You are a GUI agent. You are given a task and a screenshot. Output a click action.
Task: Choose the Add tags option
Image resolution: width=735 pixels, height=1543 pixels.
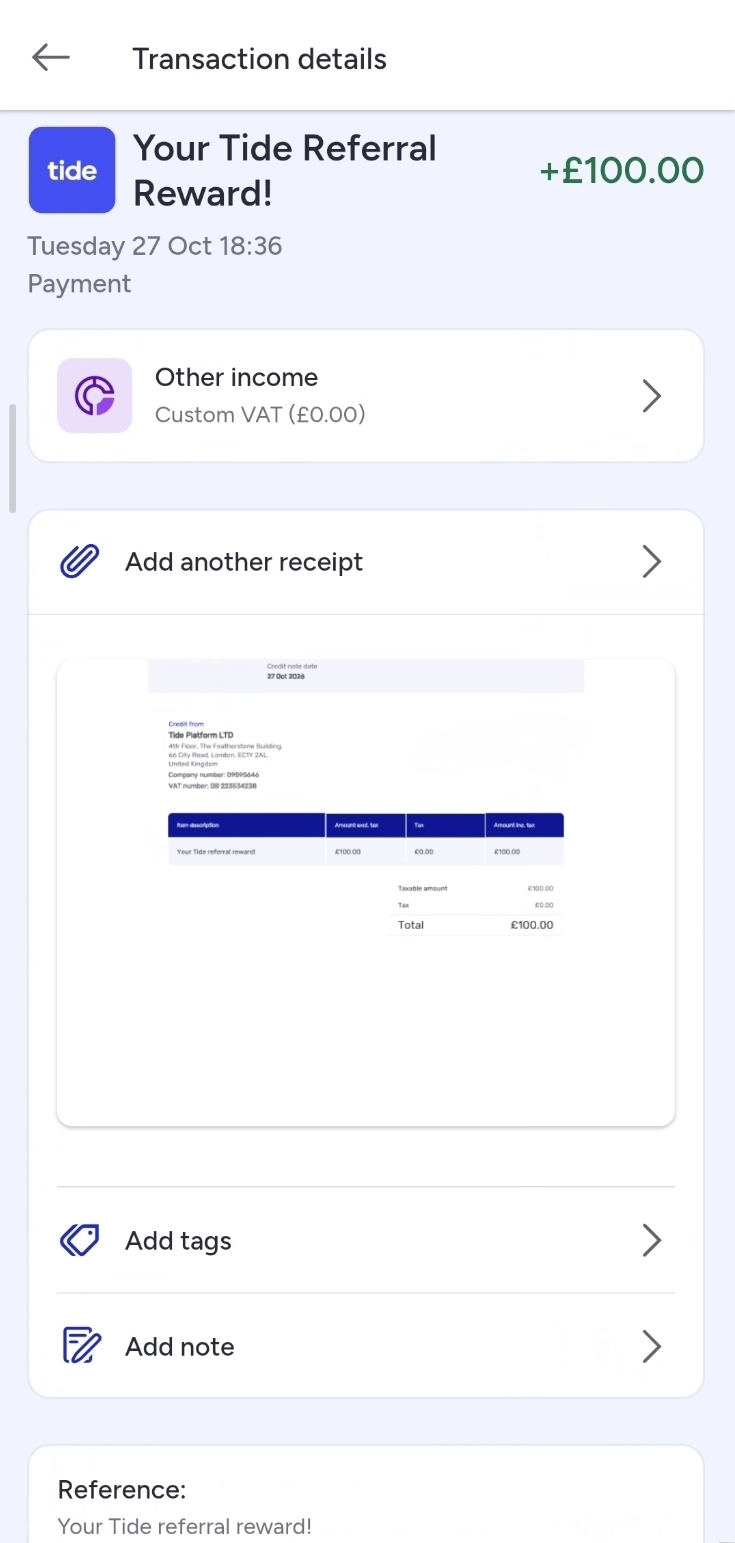pos(366,1241)
